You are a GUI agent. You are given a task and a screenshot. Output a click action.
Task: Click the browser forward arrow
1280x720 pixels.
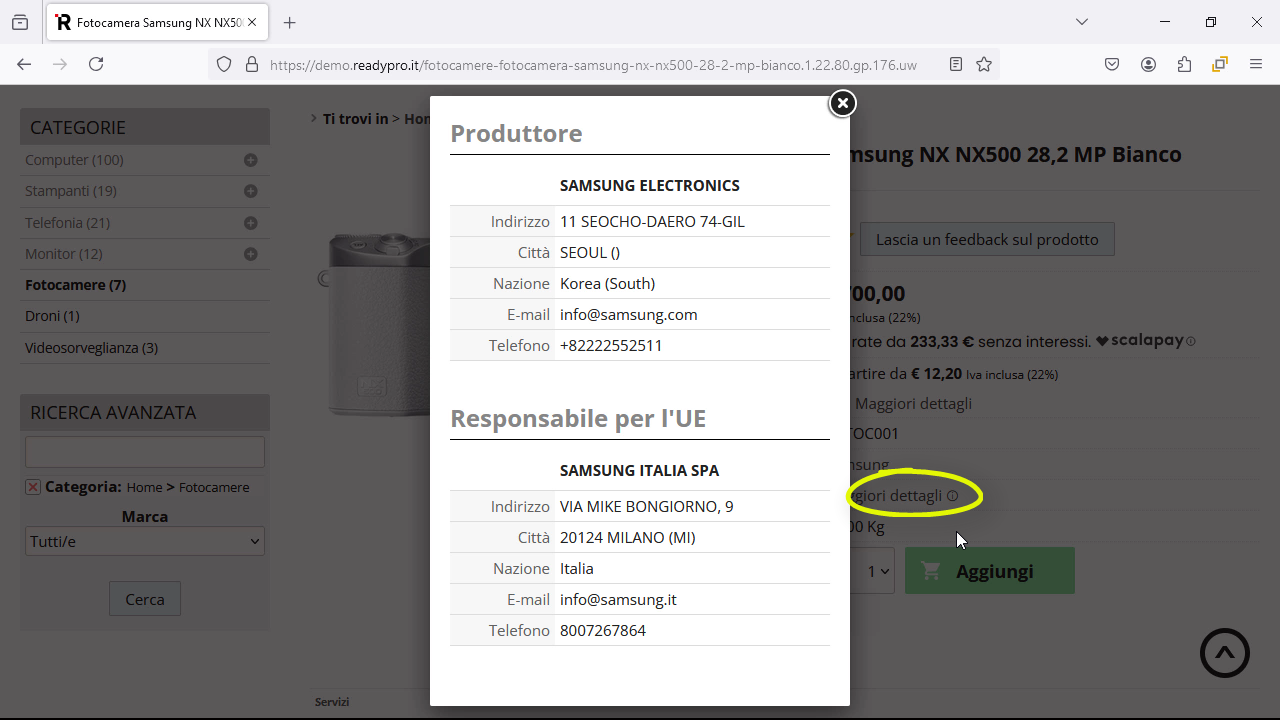click(x=60, y=64)
